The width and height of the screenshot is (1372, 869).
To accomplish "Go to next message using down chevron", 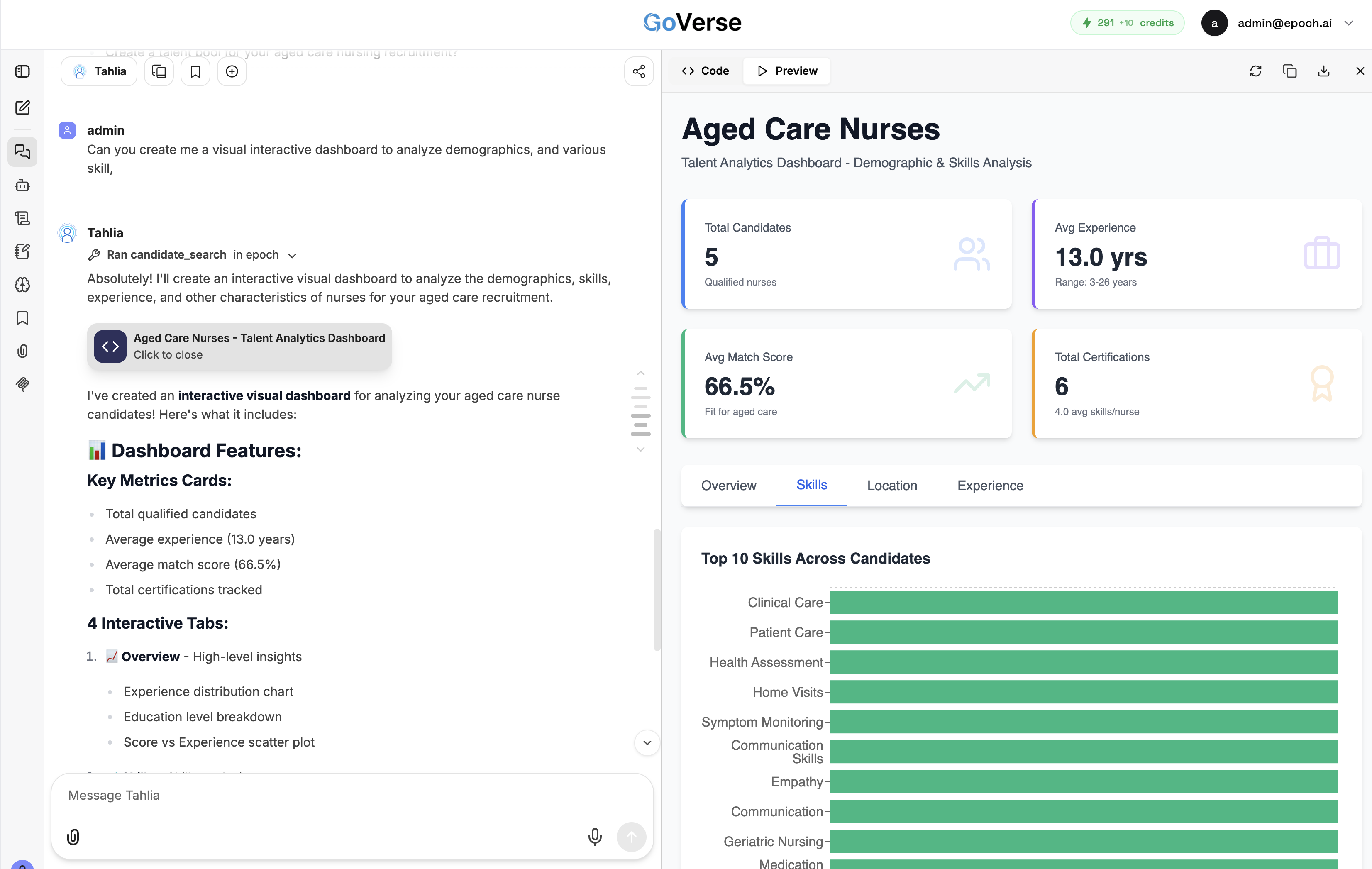I will [x=640, y=449].
